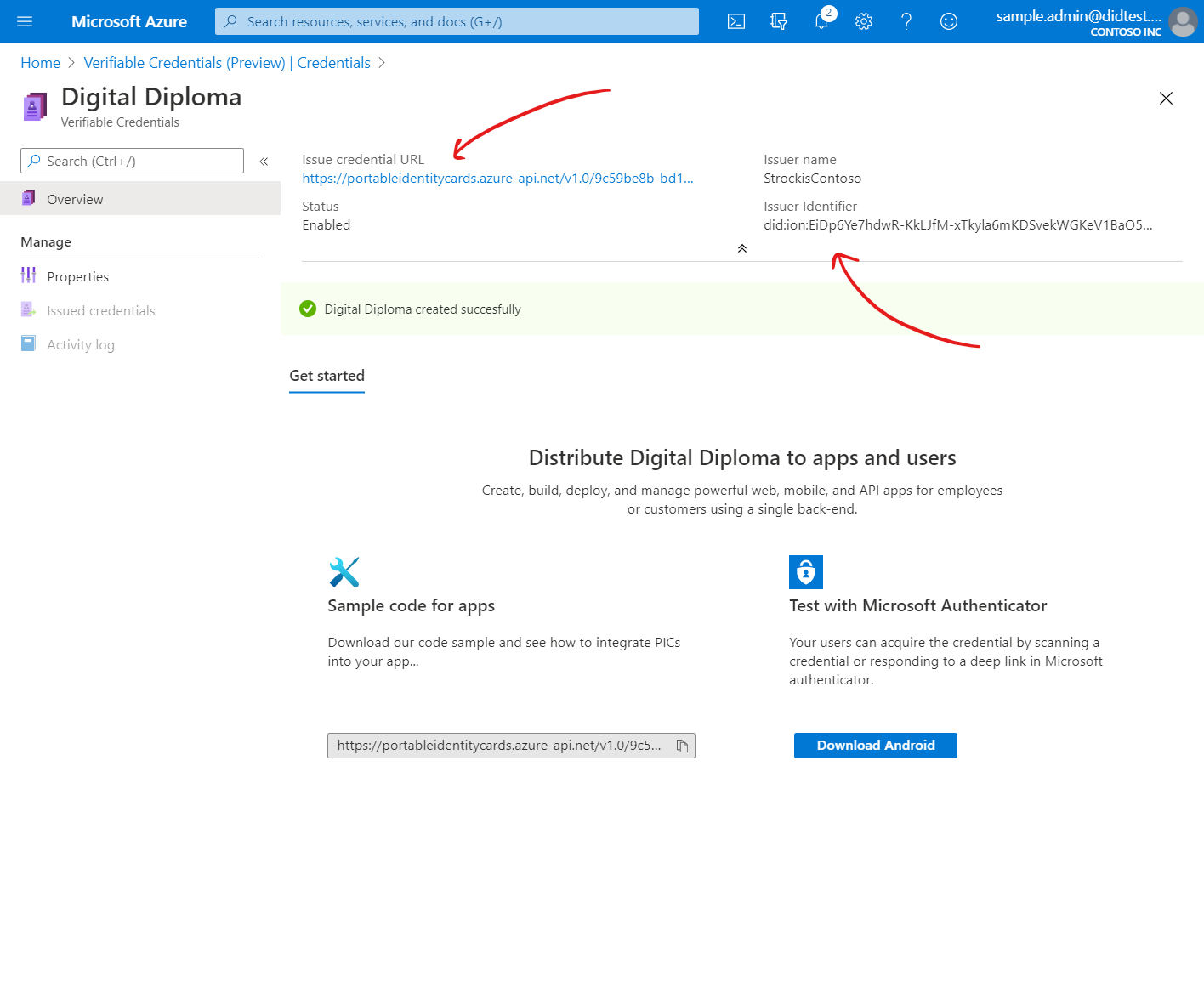Select the Get started tab

pyautogui.click(x=327, y=376)
